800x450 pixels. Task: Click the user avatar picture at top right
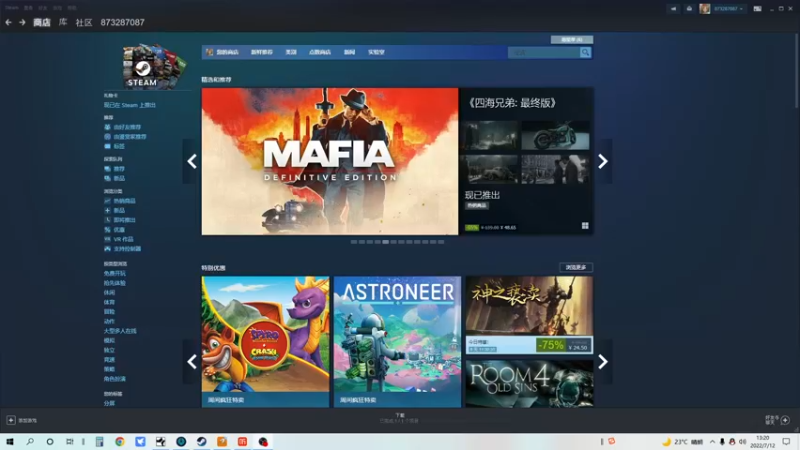click(x=705, y=9)
